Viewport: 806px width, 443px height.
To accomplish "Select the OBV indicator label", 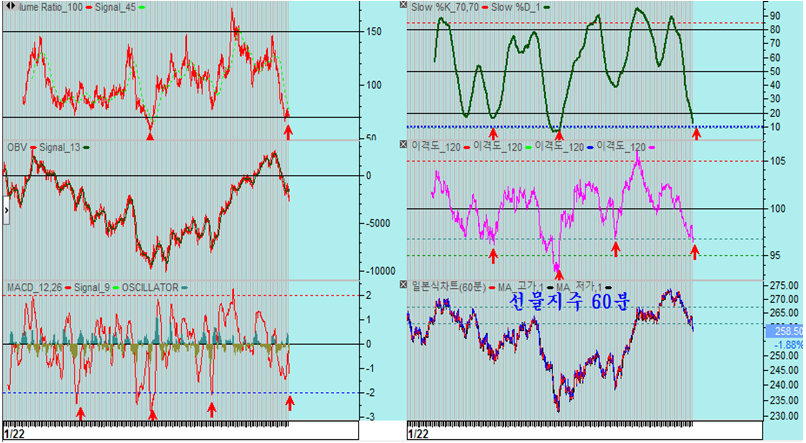I will pos(17,147).
